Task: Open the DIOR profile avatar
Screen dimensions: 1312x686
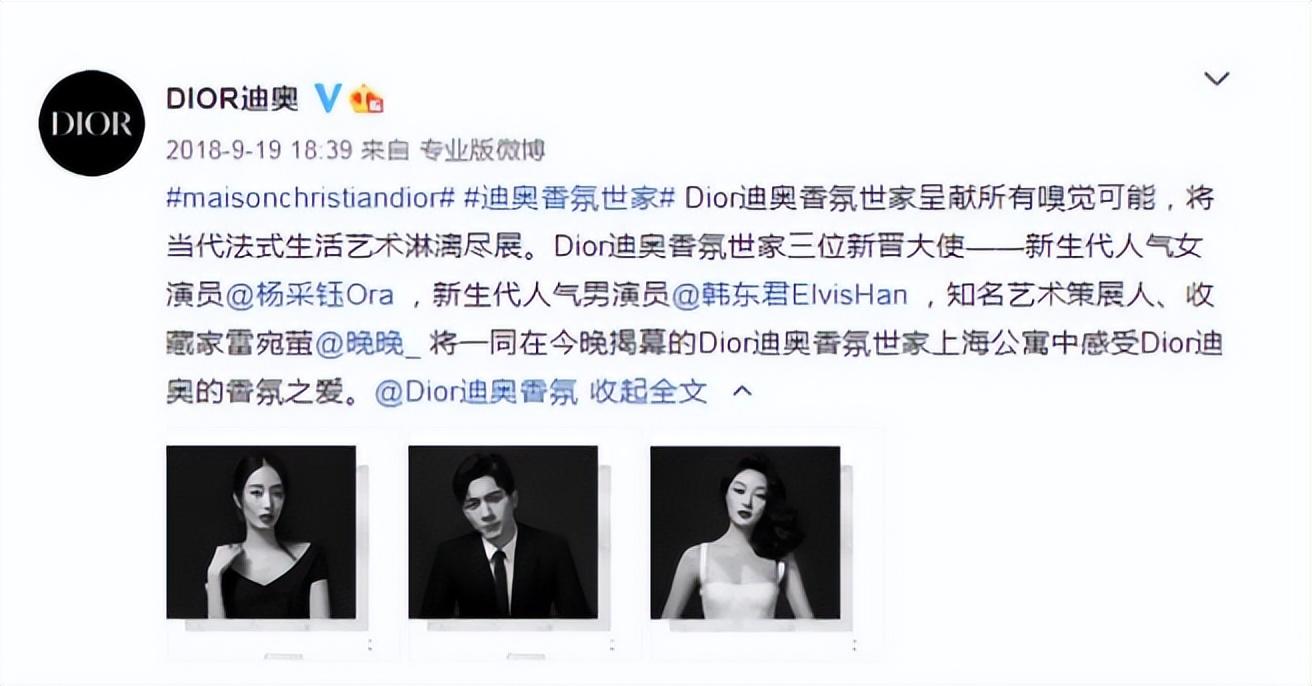Action: (x=91, y=123)
